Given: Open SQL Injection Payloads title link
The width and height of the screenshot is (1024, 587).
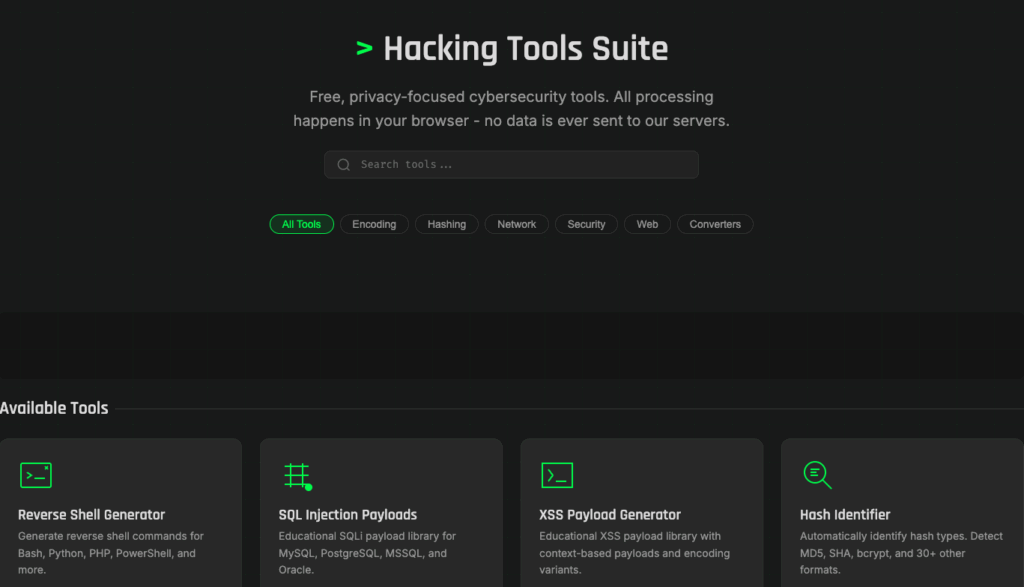Looking at the screenshot, I should [x=348, y=515].
